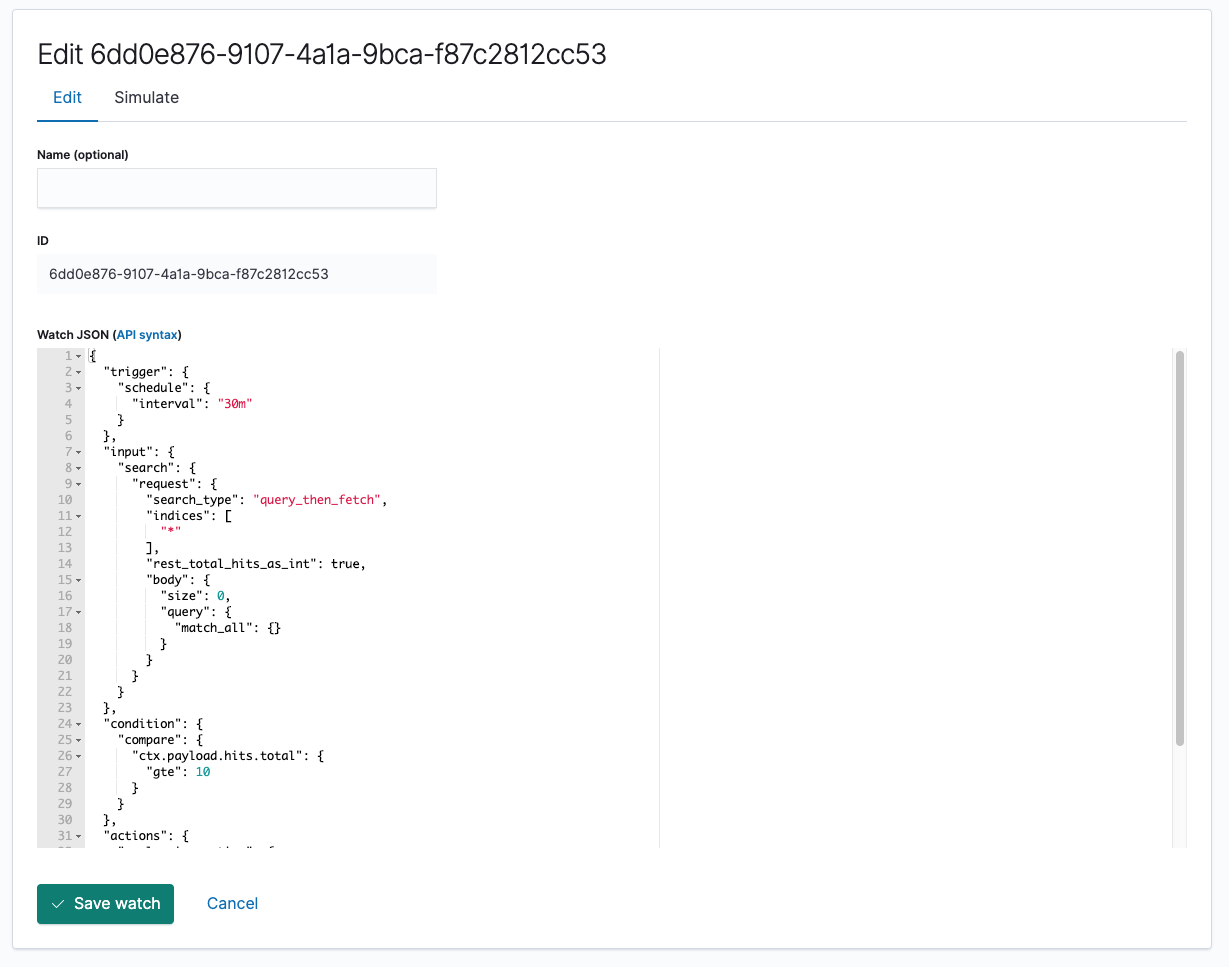Click line number 14 in the gutter
The height and width of the screenshot is (967, 1229).
(x=65, y=564)
